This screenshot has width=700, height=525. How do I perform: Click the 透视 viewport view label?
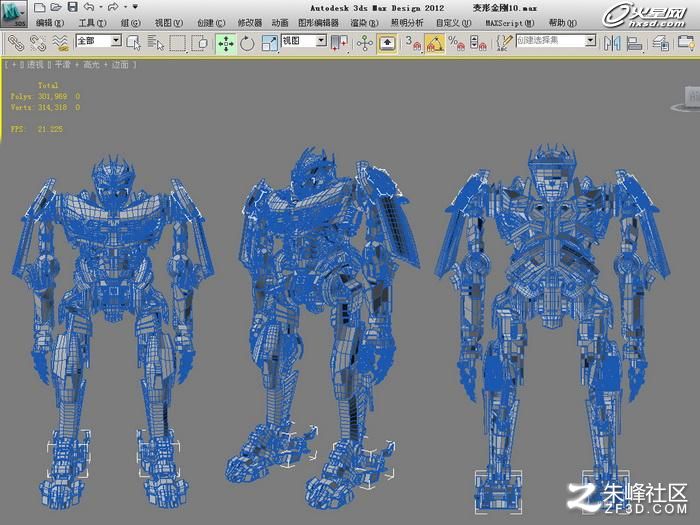click(35, 65)
